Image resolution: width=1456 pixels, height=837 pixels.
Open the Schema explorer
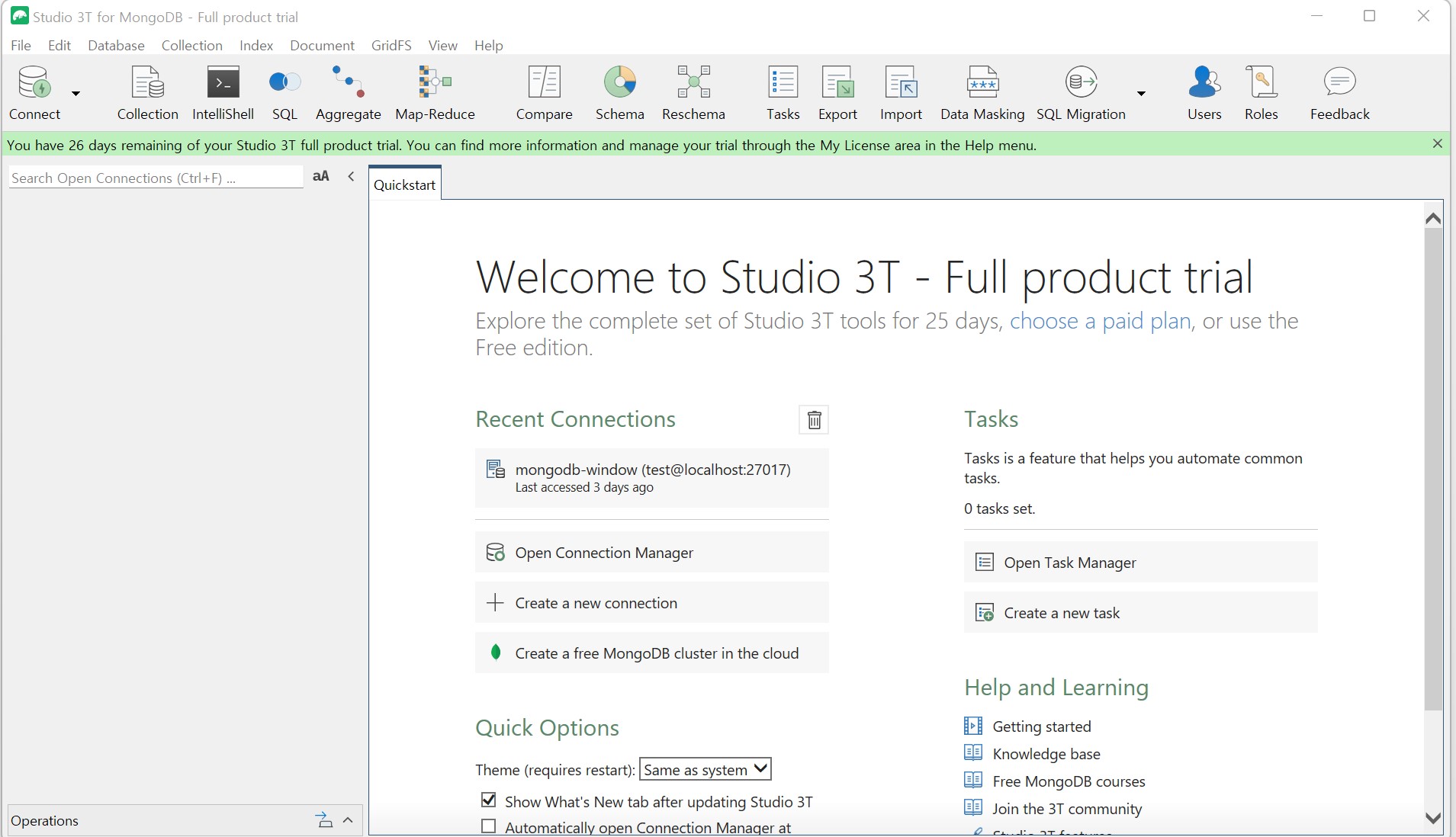[x=619, y=92]
